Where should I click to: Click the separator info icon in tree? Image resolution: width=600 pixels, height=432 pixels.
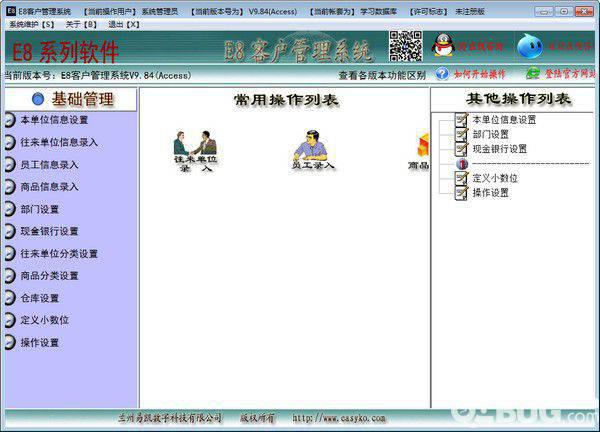click(x=462, y=164)
